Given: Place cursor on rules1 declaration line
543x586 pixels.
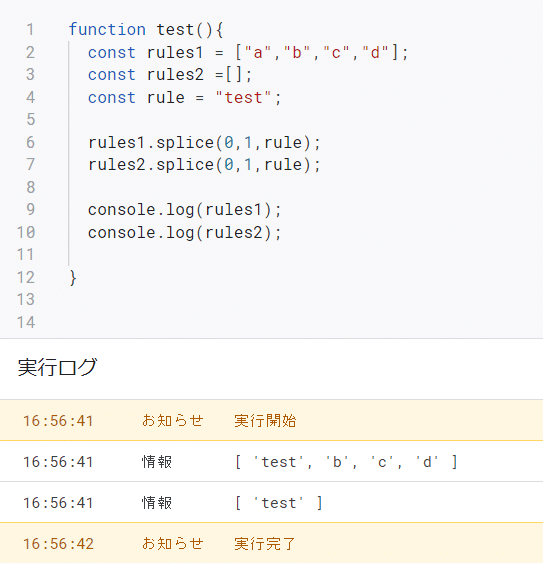Looking at the screenshot, I should click(248, 52).
